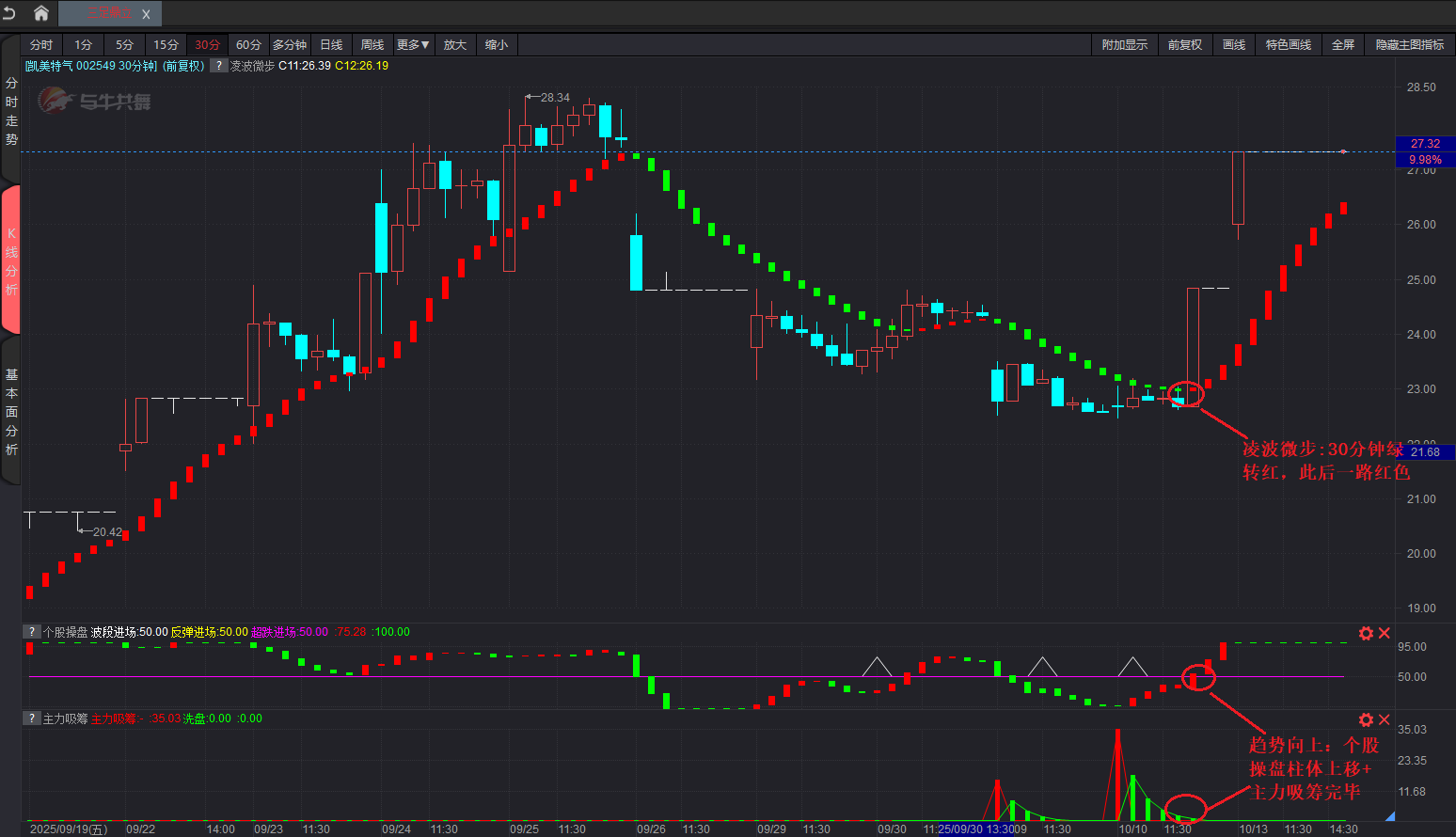Switch to the 日线 daily period
The width and height of the screenshot is (1456, 837).
pos(331,45)
